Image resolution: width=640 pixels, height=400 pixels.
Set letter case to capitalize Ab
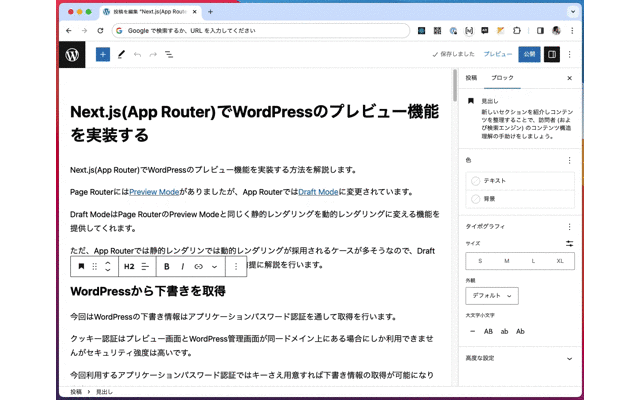click(520, 331)
